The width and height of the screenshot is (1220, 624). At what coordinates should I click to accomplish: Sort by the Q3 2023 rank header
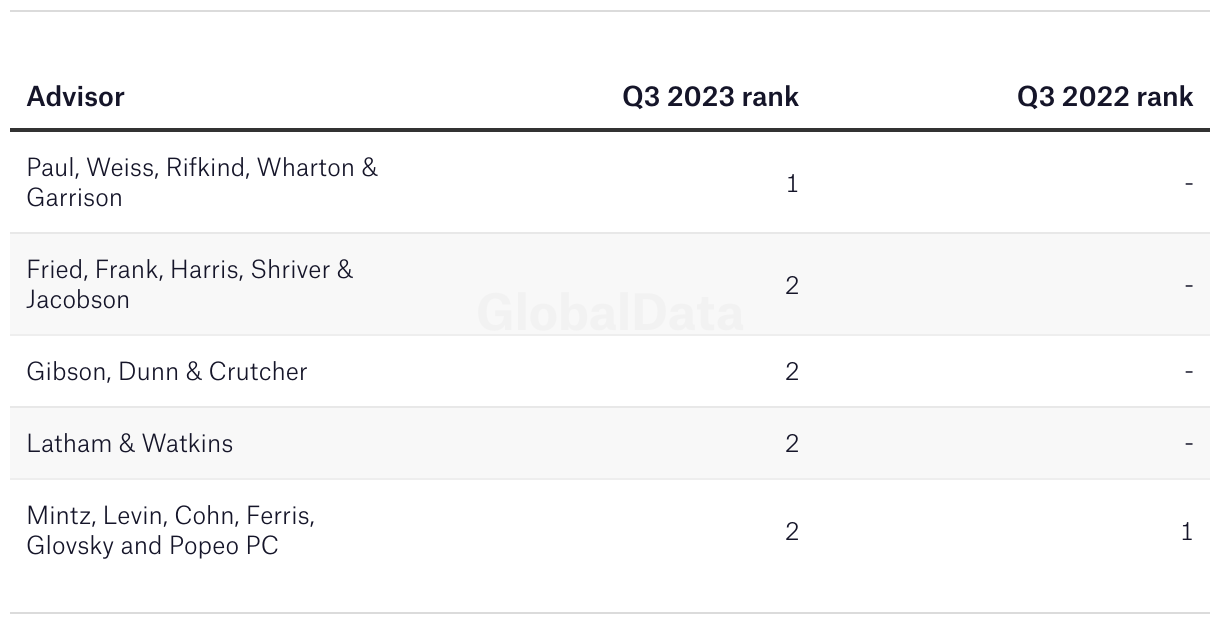coord(710,97)
